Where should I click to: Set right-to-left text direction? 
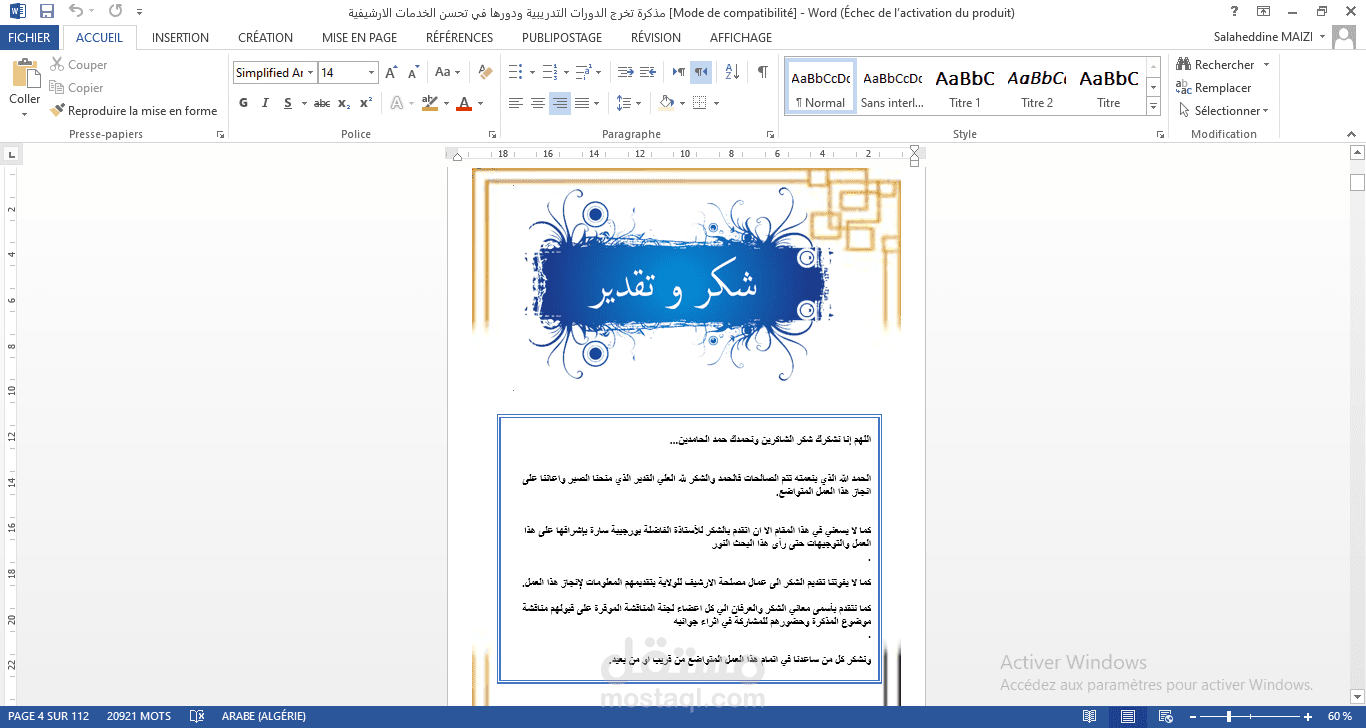click(x=701, y=72)
